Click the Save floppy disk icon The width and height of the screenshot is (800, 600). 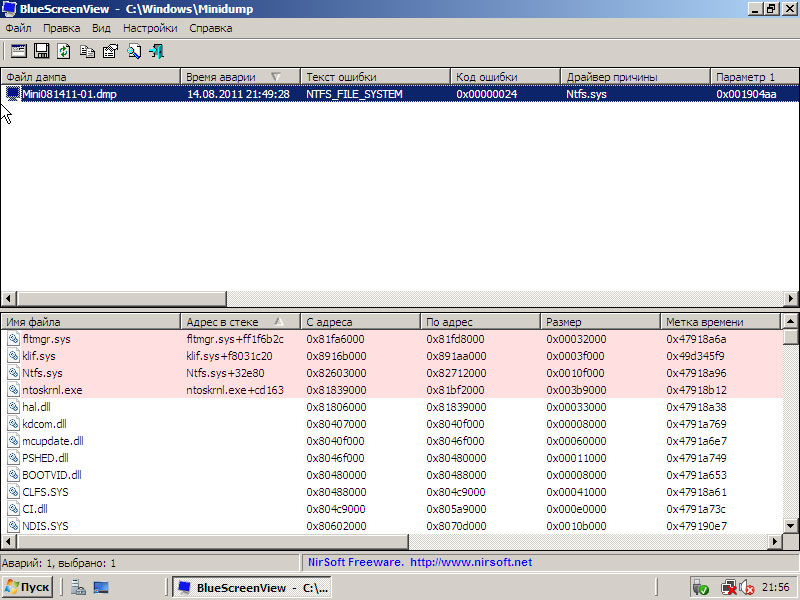(x=41, y=51)
